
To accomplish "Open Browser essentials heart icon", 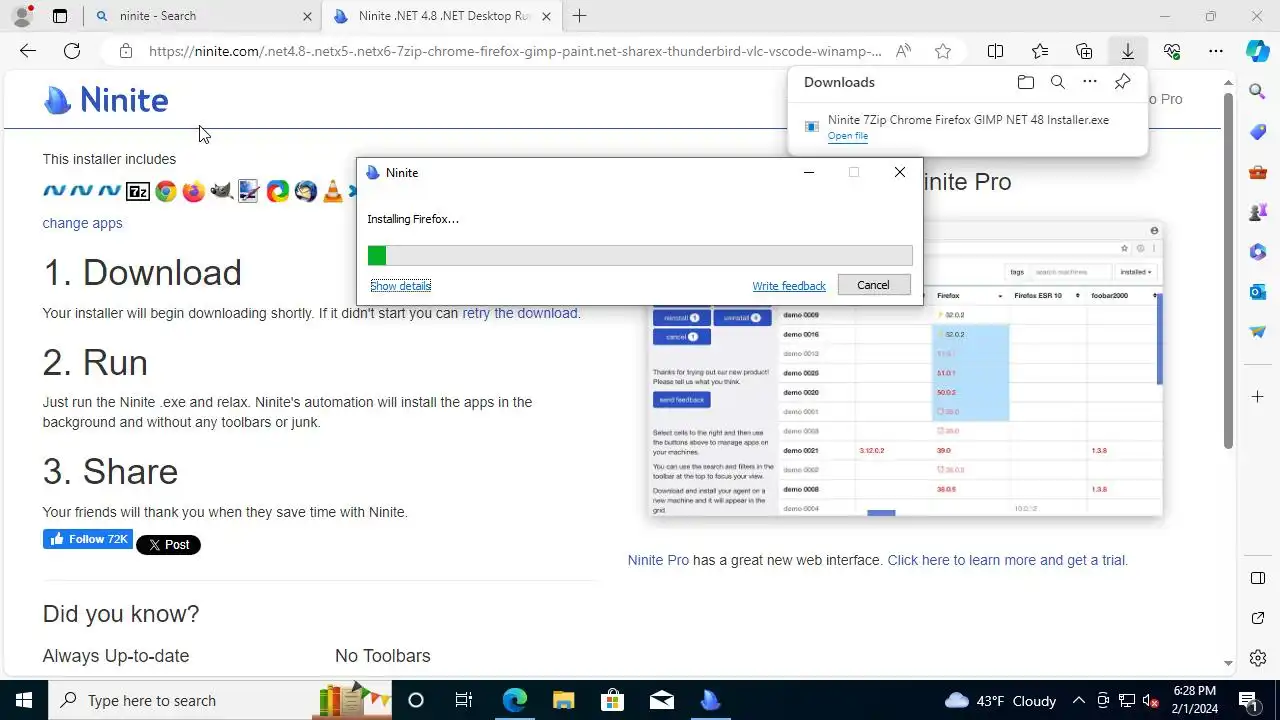I will tap(1172, 51).
